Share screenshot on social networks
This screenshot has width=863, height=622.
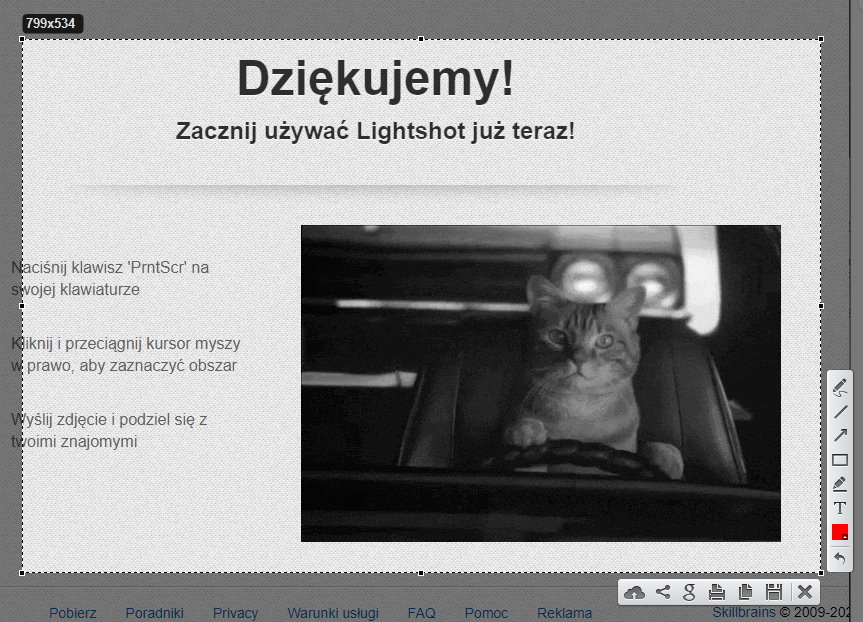(x=662, y=592)
